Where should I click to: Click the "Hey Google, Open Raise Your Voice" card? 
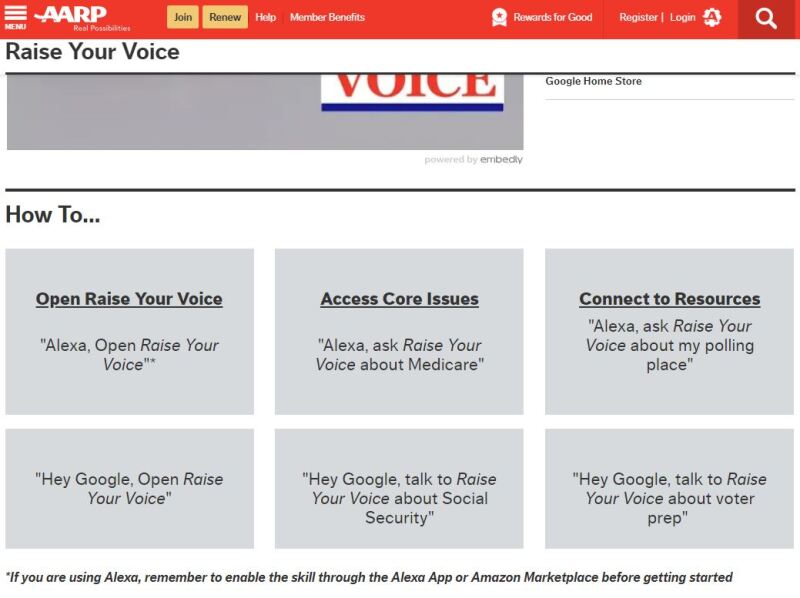[129, 488]
